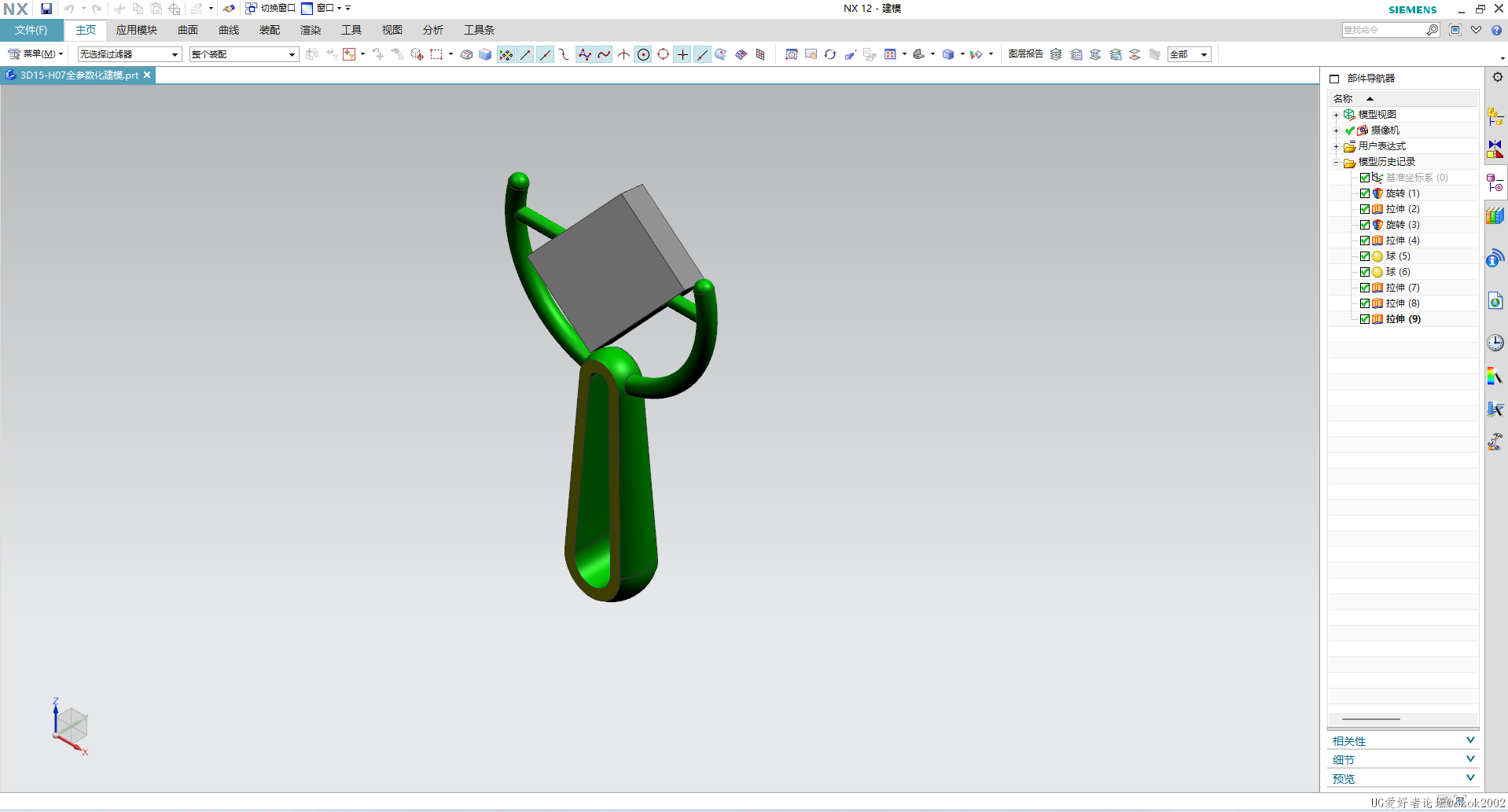Image resolution: width=1508 pixels, height=812 pixels.
Task: Toggle the arc center snap icon
Action: (643, 54)
